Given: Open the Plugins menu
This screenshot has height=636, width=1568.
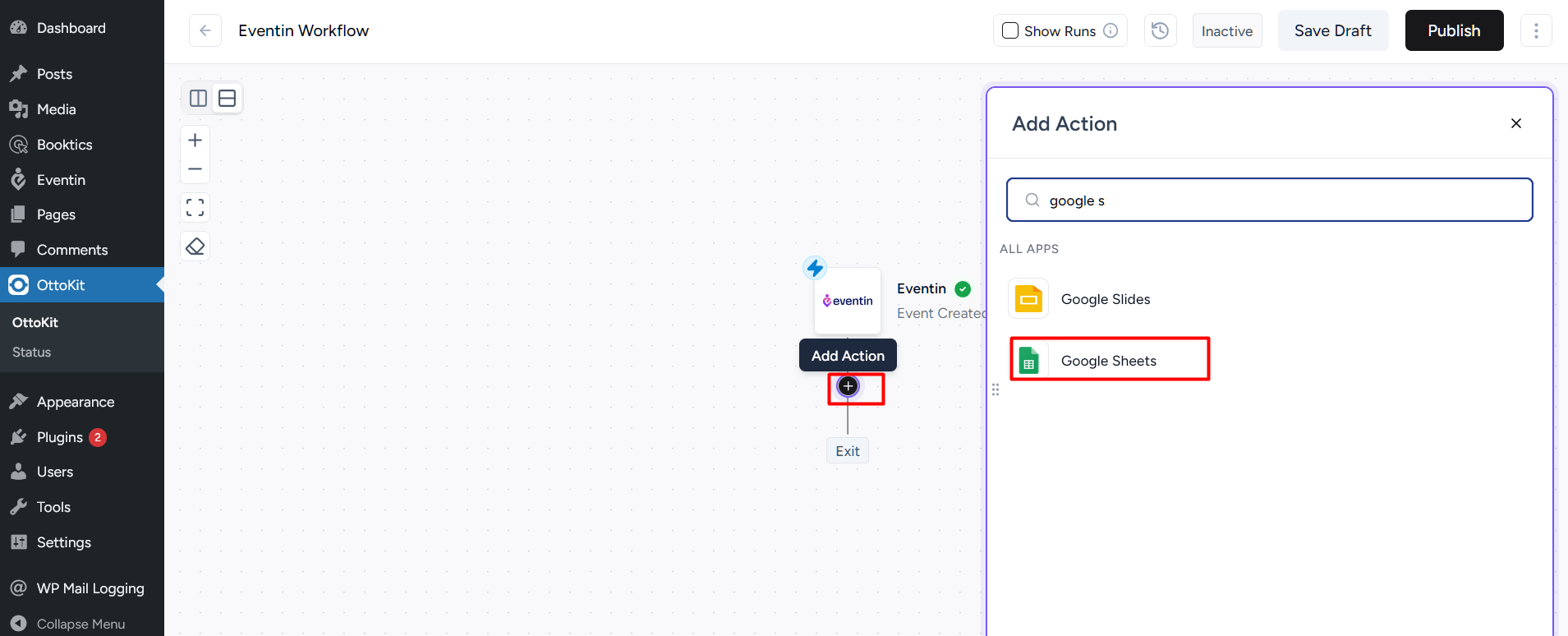Looking at the screenshot, I should (82, 437).
